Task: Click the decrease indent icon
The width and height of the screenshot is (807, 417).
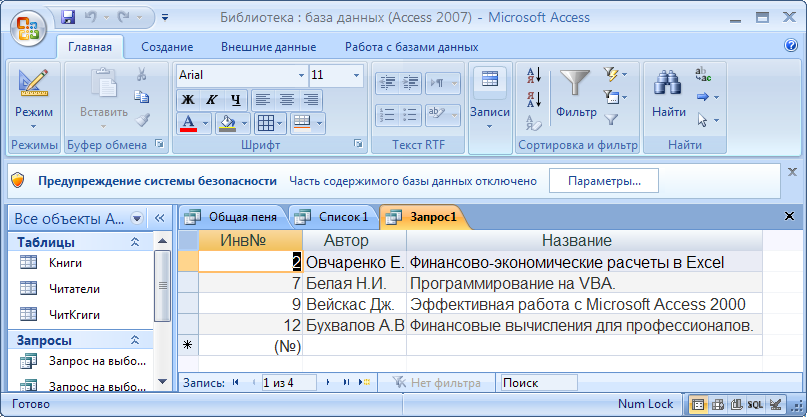Action: pyautogui.click(x=388, y=83)
